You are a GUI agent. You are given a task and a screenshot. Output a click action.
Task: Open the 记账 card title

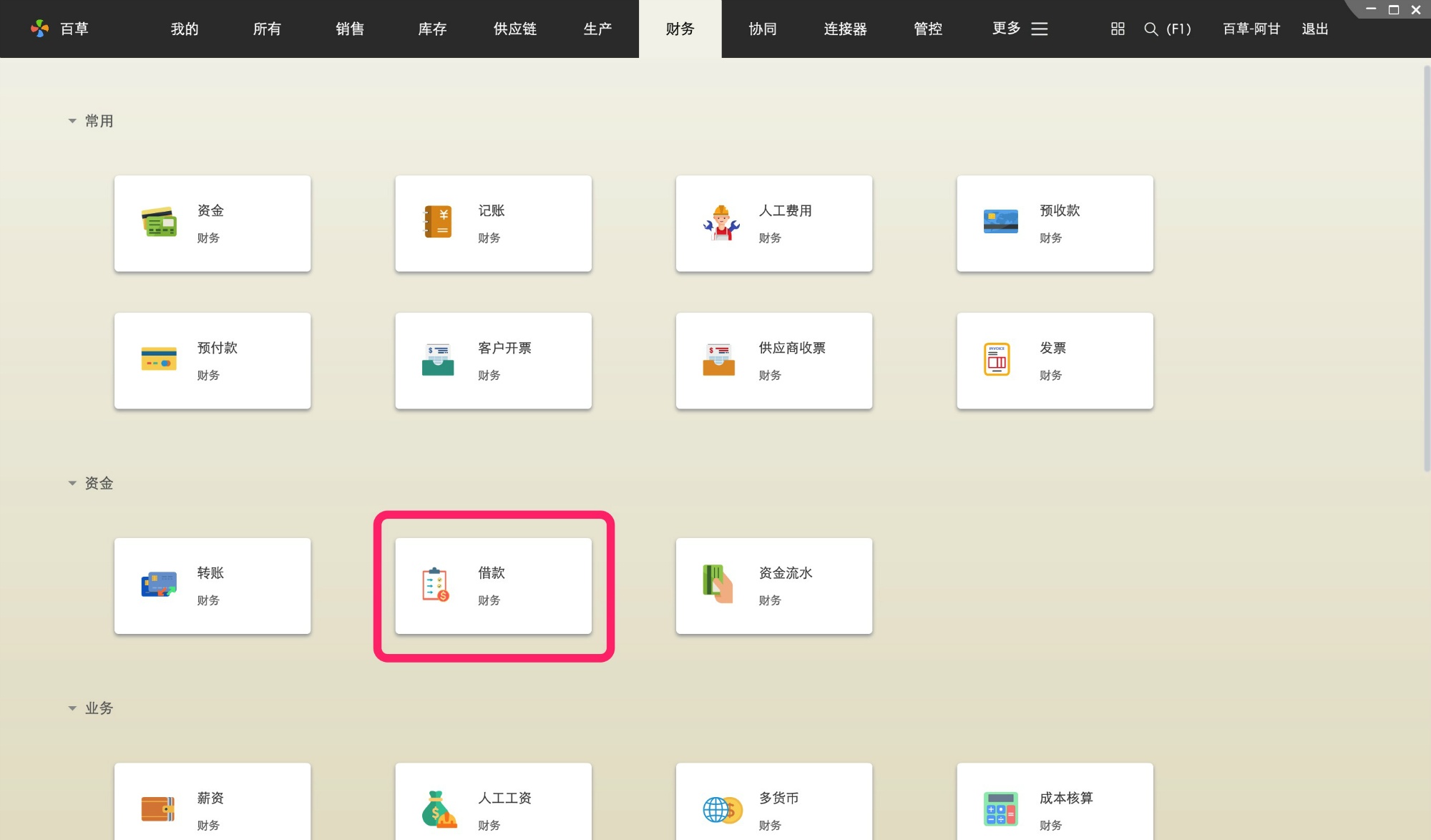(492, 210)
